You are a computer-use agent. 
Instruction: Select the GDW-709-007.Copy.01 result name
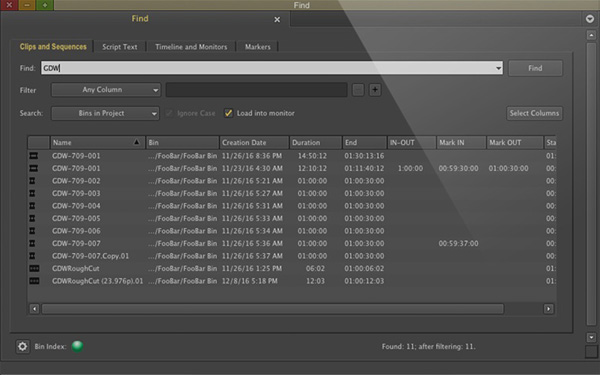click(90, 256)
